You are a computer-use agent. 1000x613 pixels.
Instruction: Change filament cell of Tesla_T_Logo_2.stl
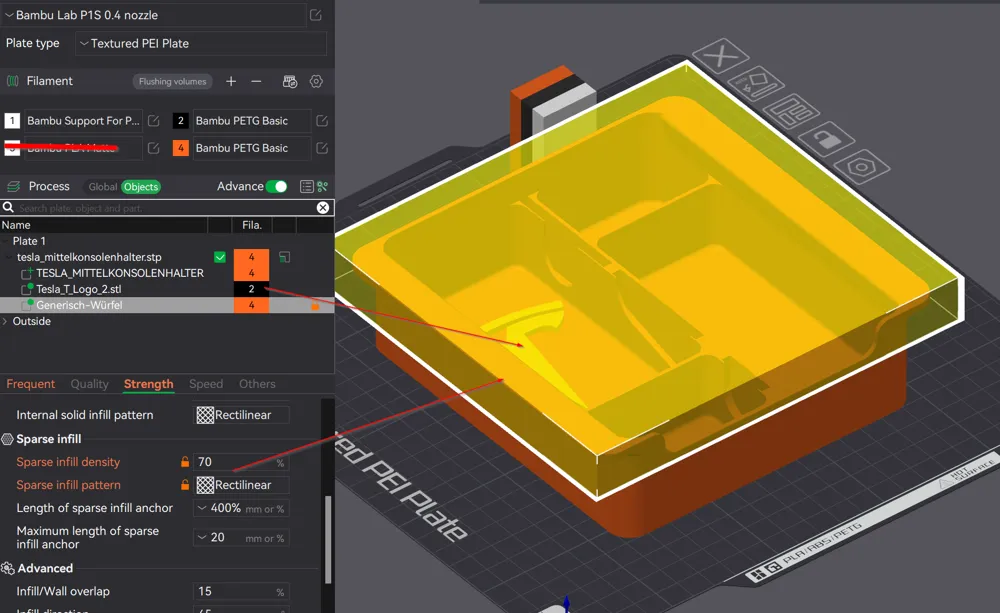(x=251, y=289)
